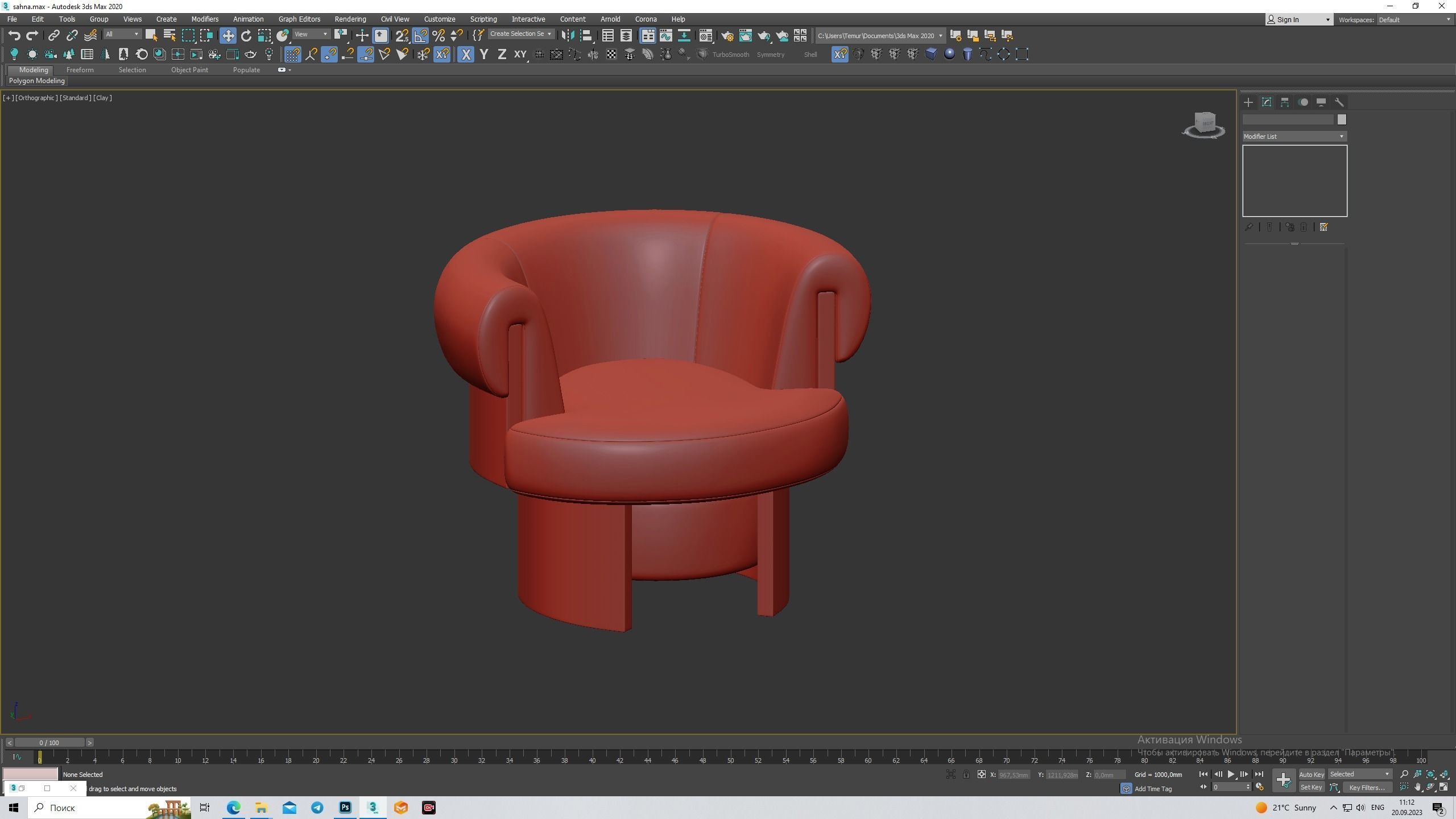Open the Rendered Frame Window icon

pyautogui.click(x=745, y=36)
